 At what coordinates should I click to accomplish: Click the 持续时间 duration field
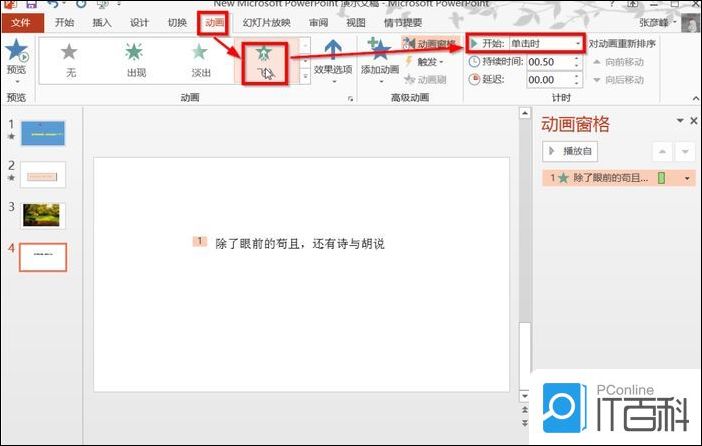tap(549, 62)
